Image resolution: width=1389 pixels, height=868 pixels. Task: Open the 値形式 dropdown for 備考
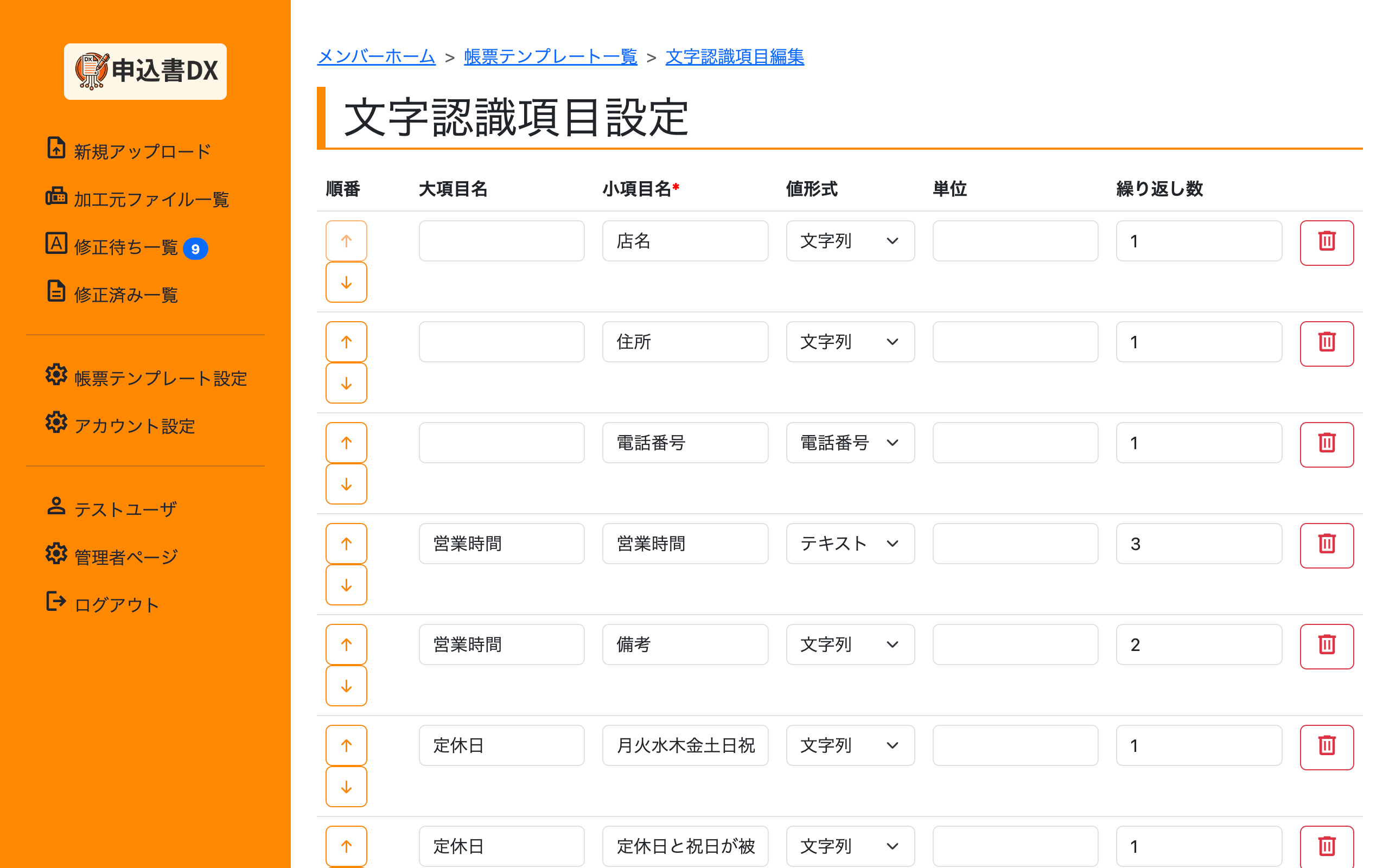(x=850, y=644)
